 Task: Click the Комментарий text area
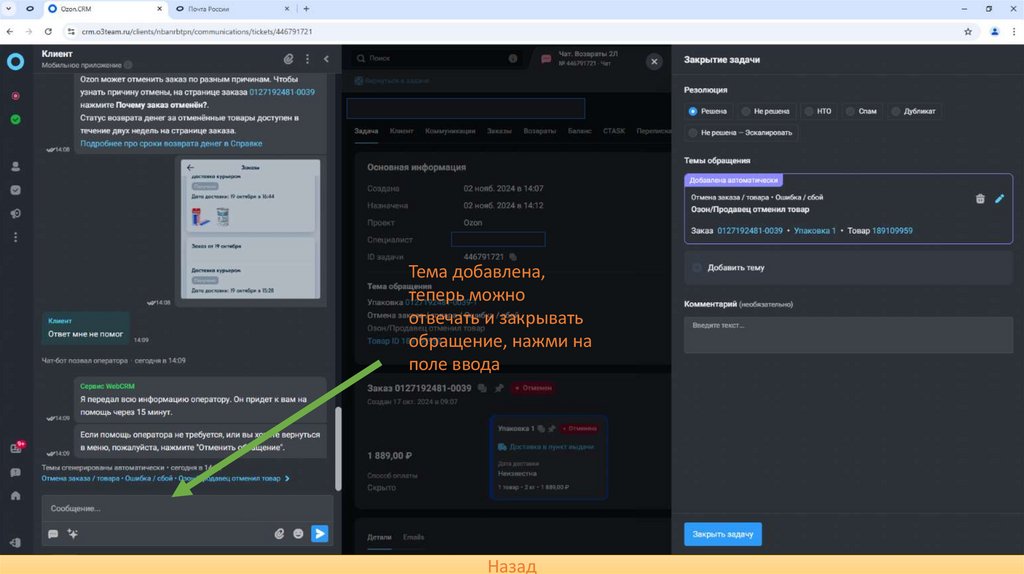pyautogui.click(x=848, y=335)
